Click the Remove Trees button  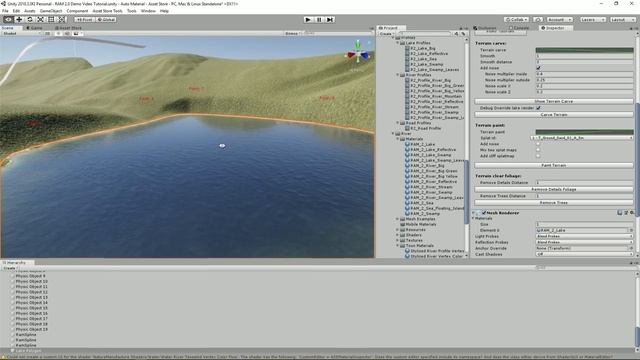click(x=554, y=202)
